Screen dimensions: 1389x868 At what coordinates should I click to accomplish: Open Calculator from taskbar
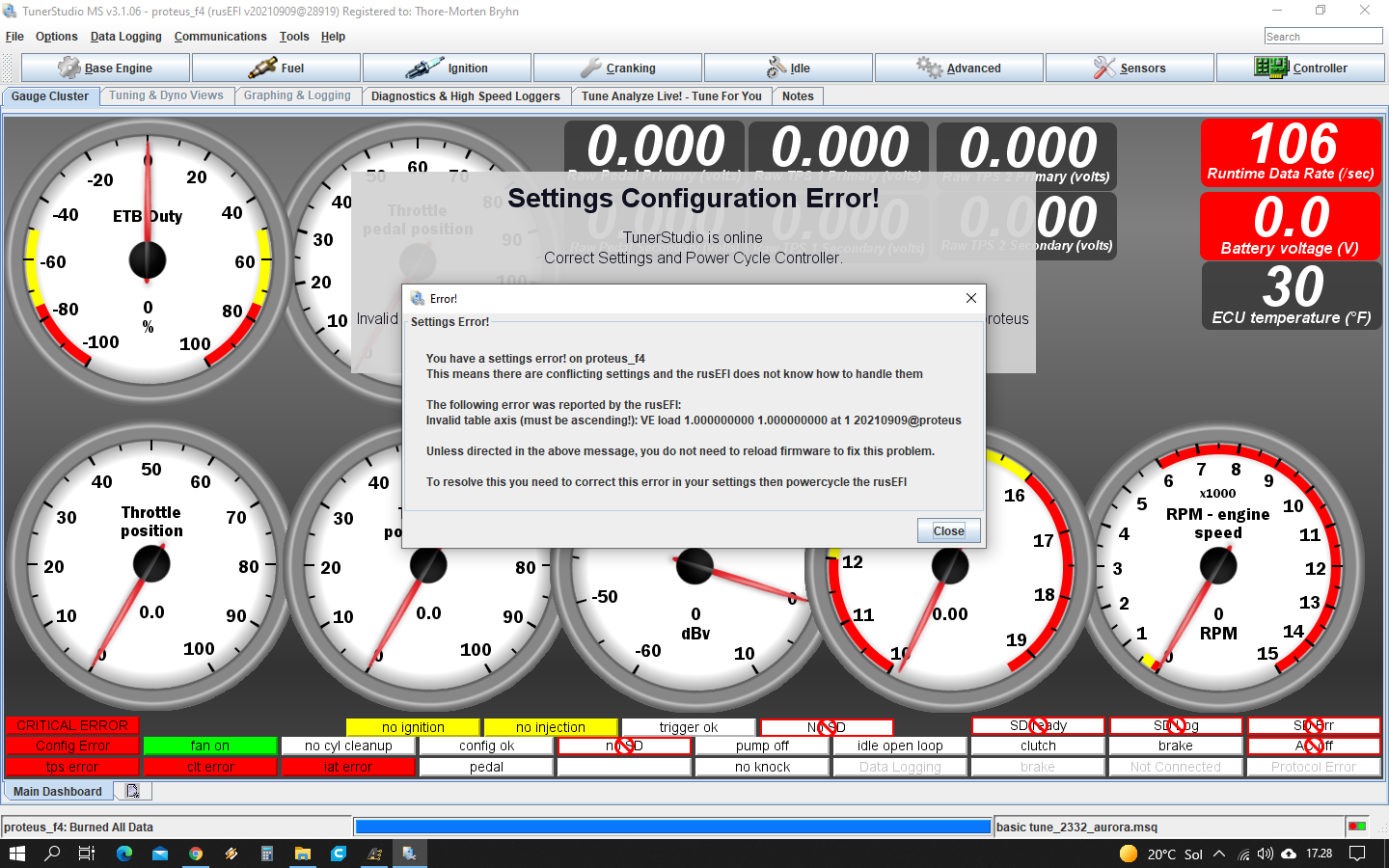[267, 854]
